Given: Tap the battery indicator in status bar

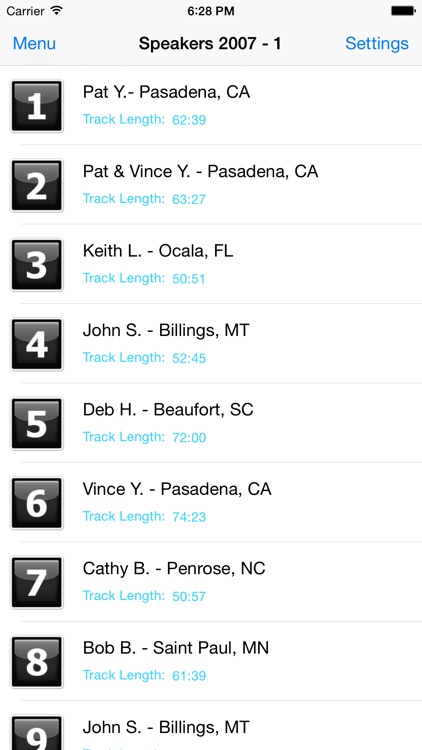Looking at the screenshot, I should (403, 11).
